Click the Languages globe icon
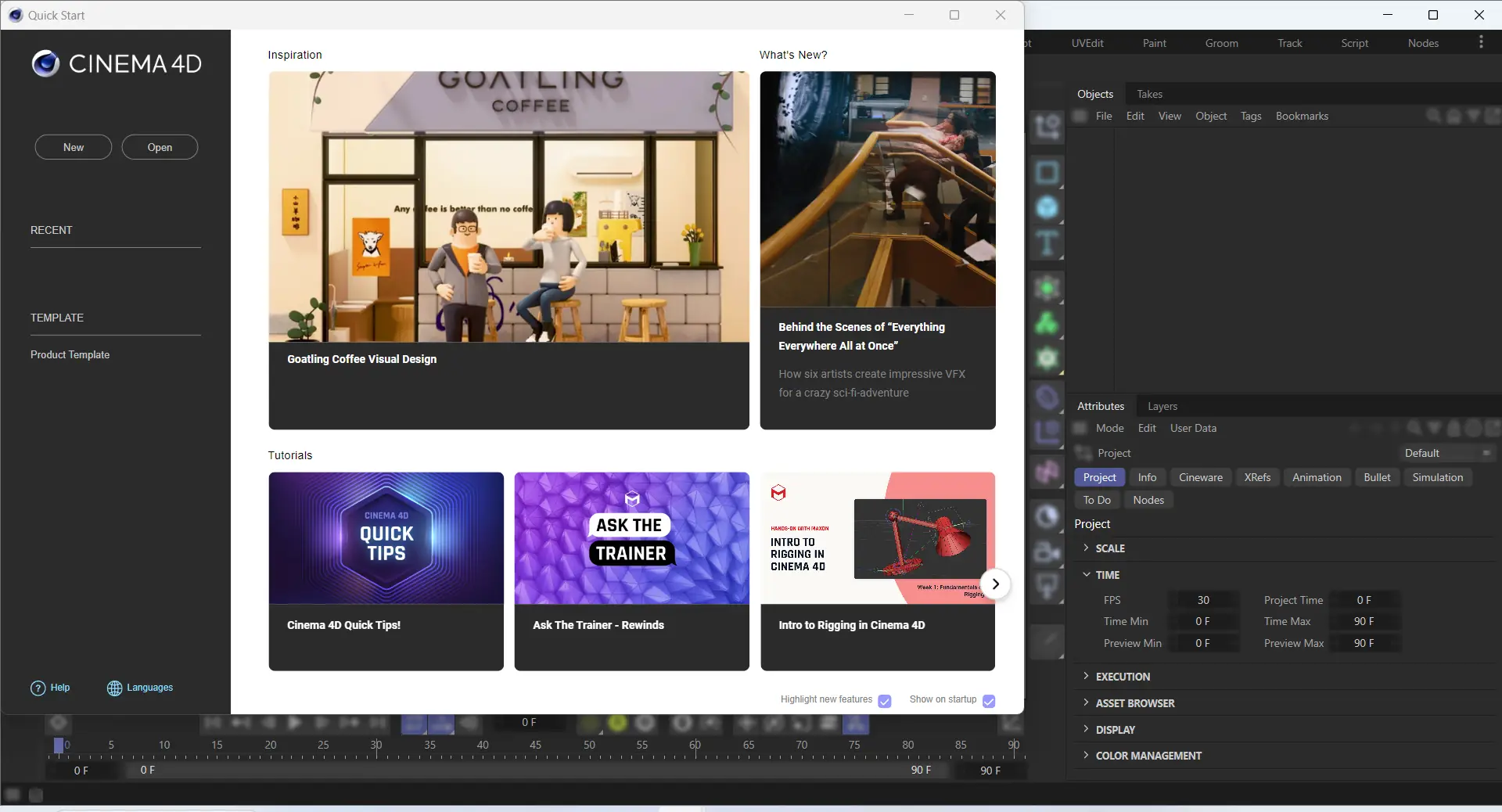 (114, 688)
